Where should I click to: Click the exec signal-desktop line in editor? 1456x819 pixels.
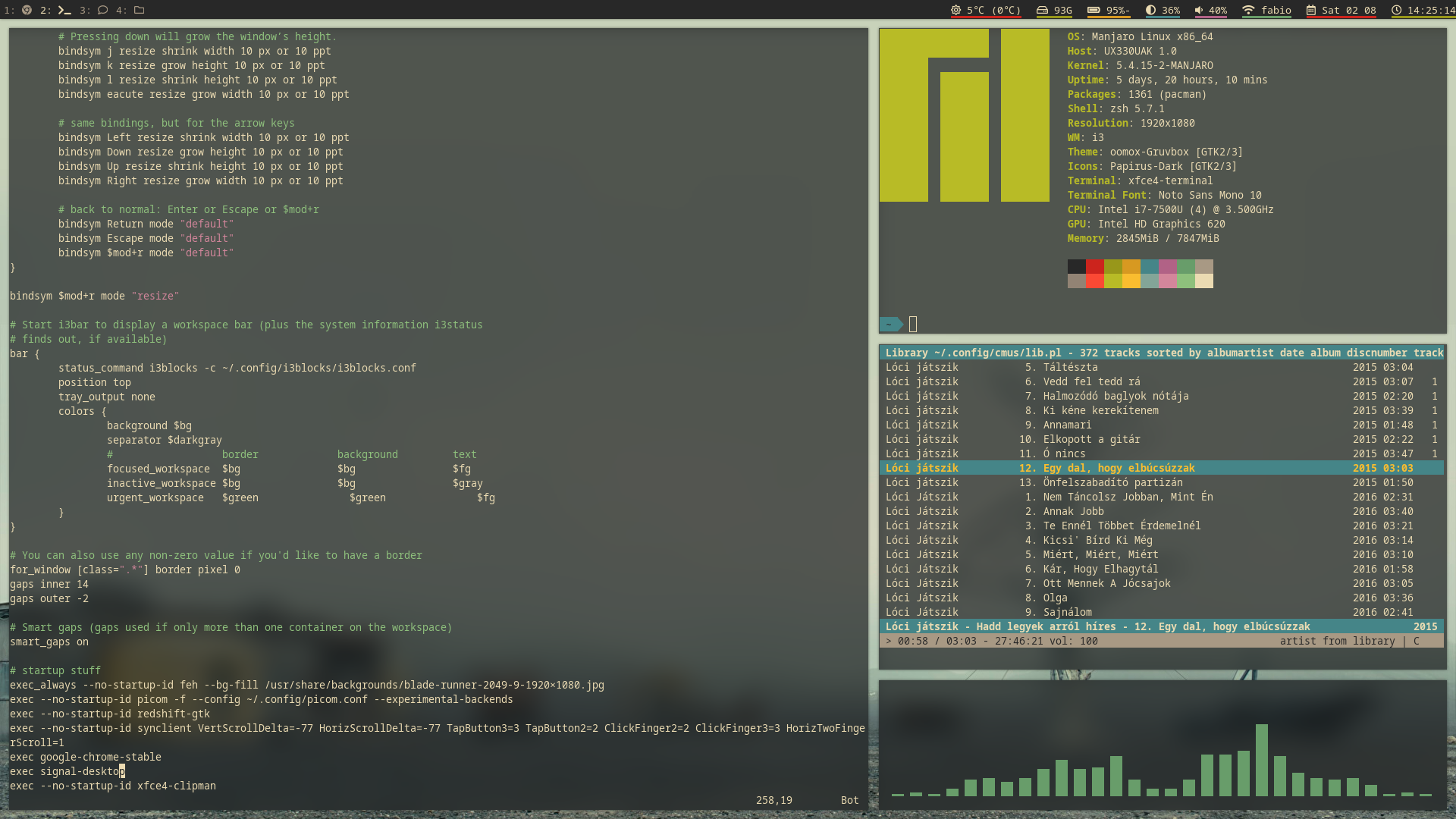click(x=68, y=771)
